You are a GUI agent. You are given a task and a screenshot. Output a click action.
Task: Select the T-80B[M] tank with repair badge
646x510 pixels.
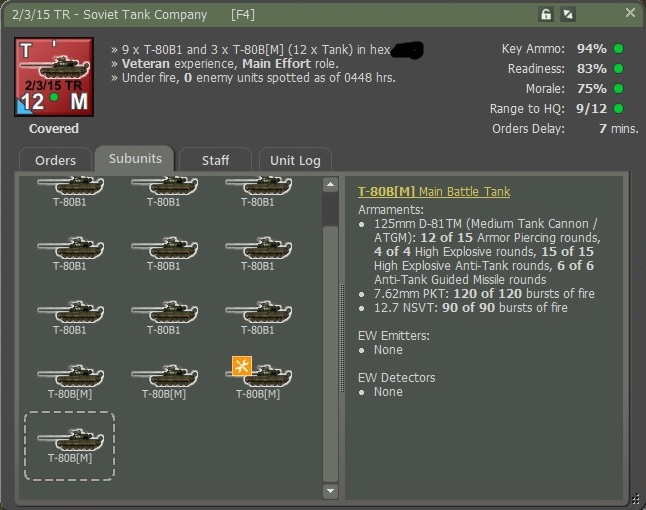point(258,381)
